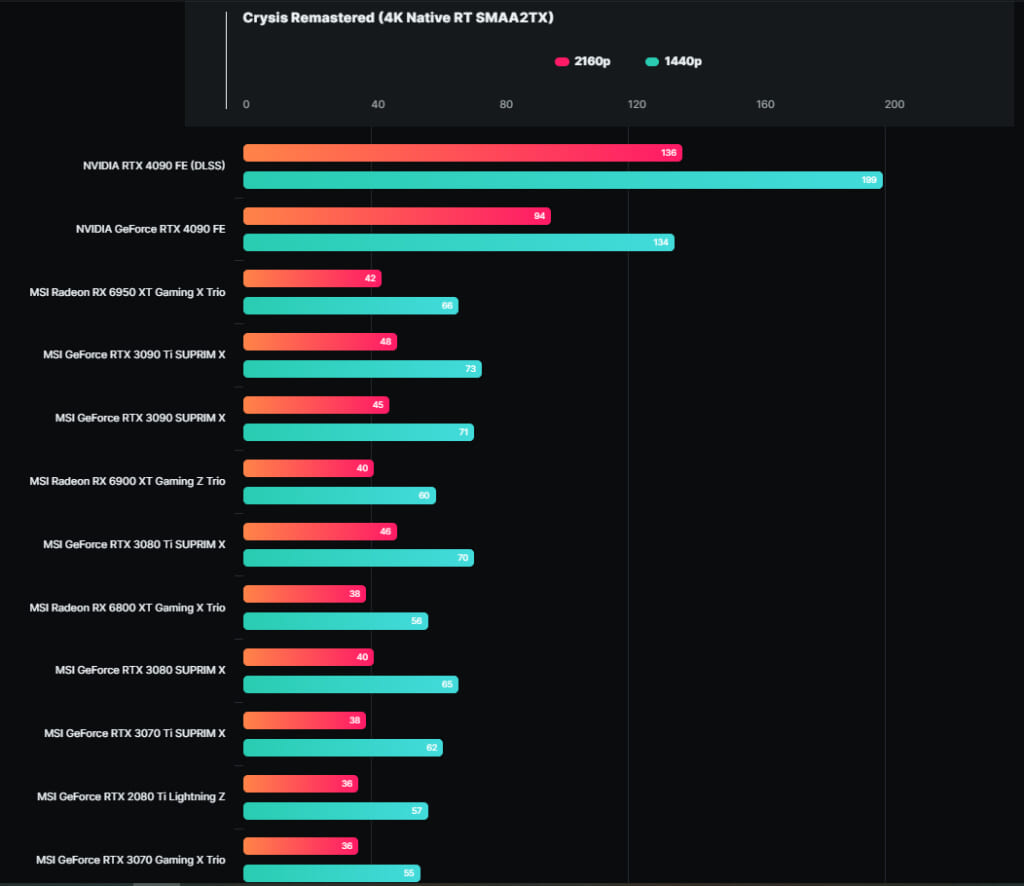Click the 160 tick on the axis

[765, 104]
